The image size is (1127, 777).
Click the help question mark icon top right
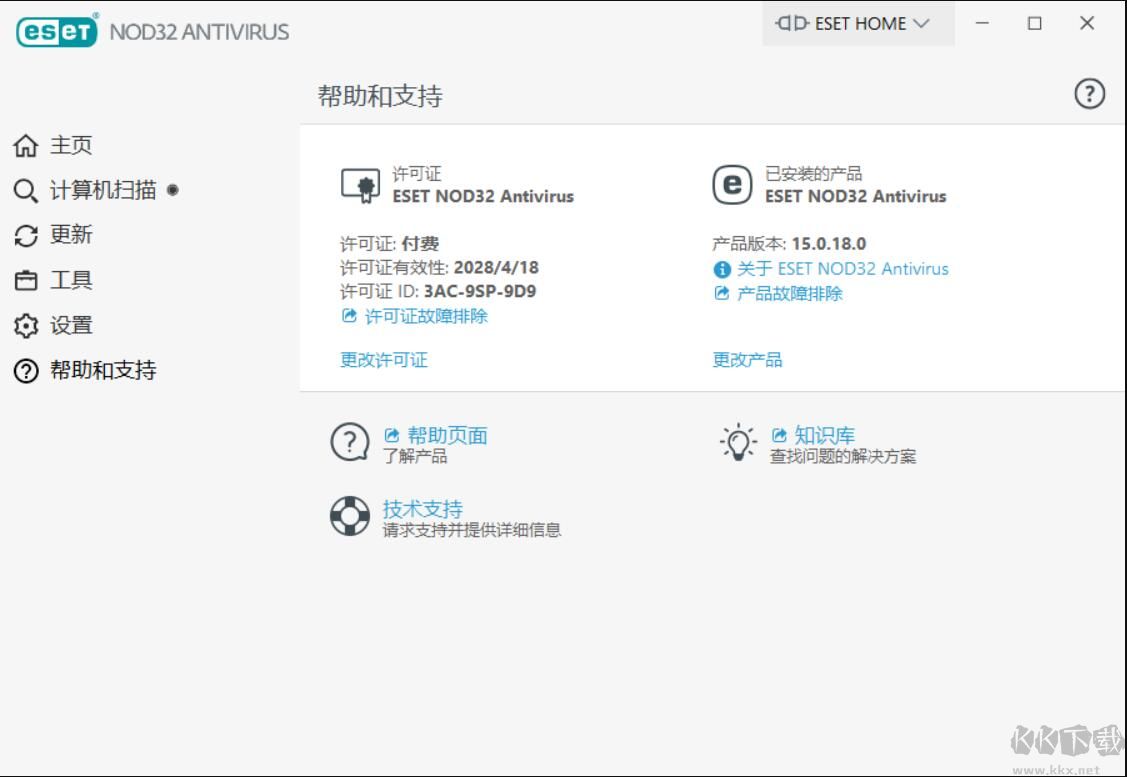tap(1089, 94)
